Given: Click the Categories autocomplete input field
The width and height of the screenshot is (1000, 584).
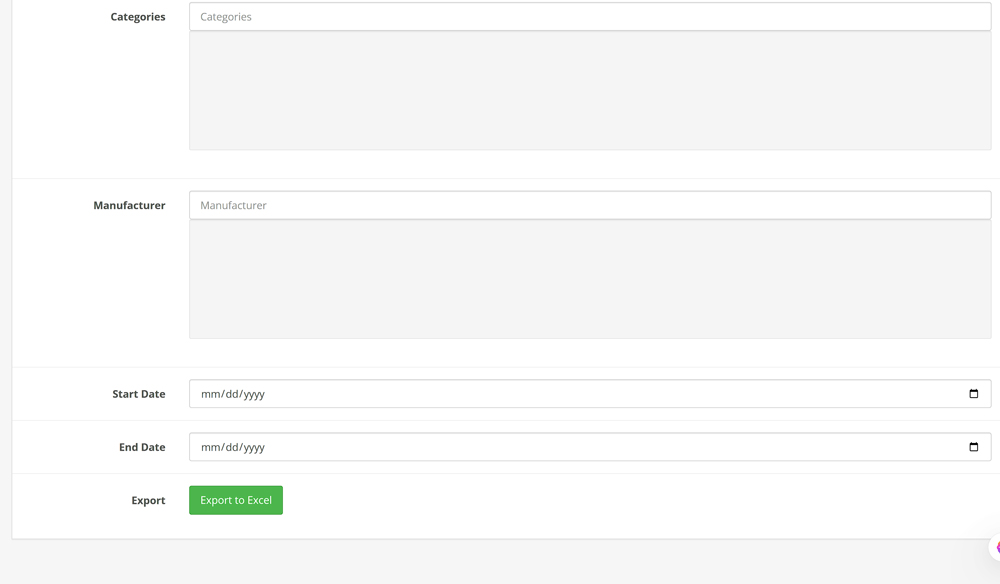Looking at the screenshot, I should (589, 17).
